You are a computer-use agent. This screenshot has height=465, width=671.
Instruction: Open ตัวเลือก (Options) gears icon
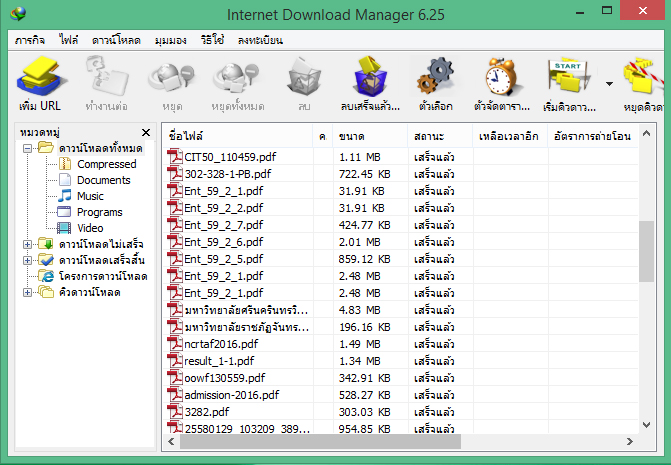[x=435, y=76]
